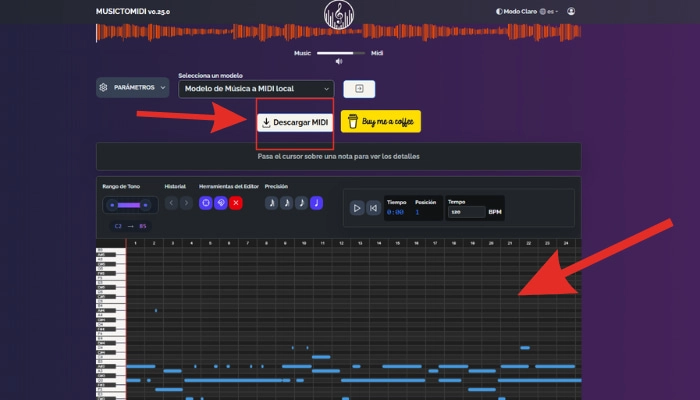This screenshot has height=400, width=700.
Task: Set precision to third note value
Action: (x=301, y=203)
